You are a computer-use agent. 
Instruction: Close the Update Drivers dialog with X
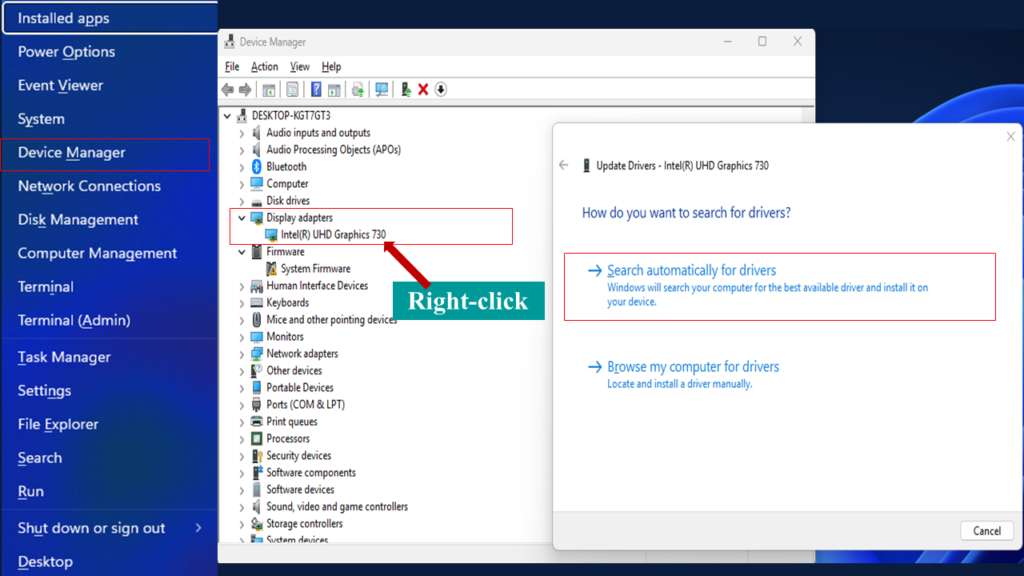[1010, 136]
